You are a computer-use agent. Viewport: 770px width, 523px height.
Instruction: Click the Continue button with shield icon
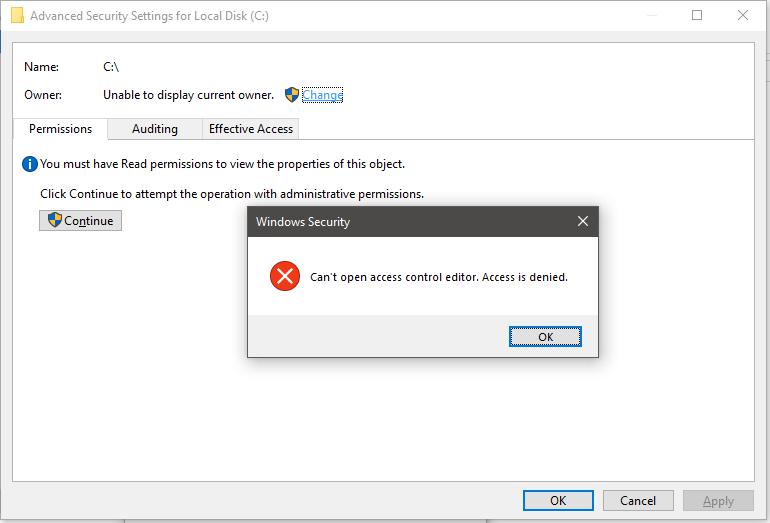tap(81, 220)
